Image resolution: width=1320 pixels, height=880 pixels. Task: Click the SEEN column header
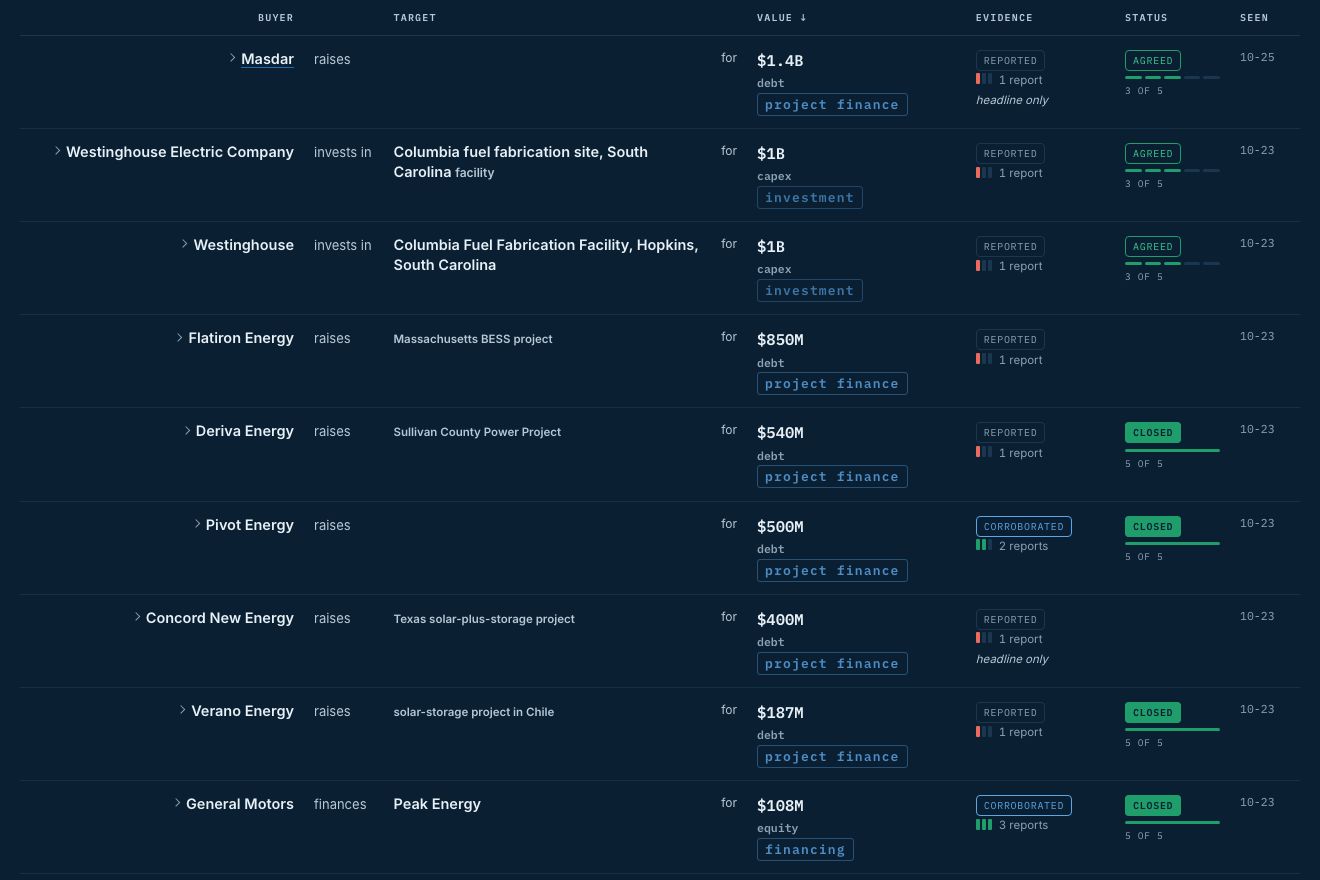pyautogui.click(x=1254, y=18)
